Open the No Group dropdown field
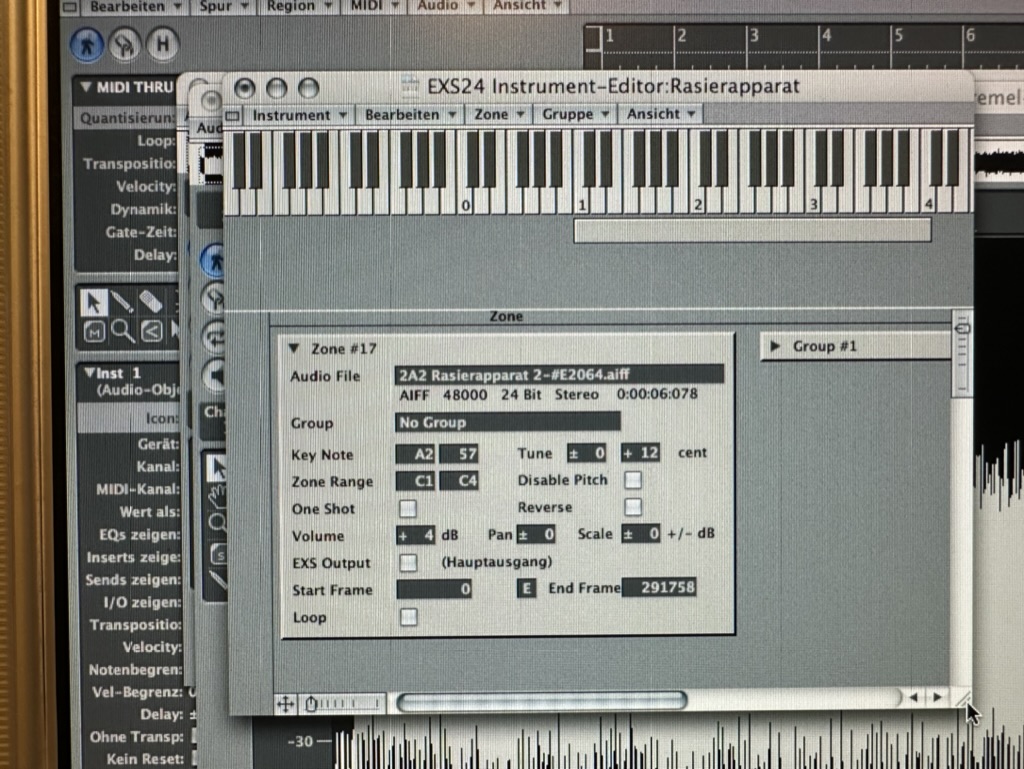Image resolution: width=1024 pixels, height=769 pixels. point(507,423)
